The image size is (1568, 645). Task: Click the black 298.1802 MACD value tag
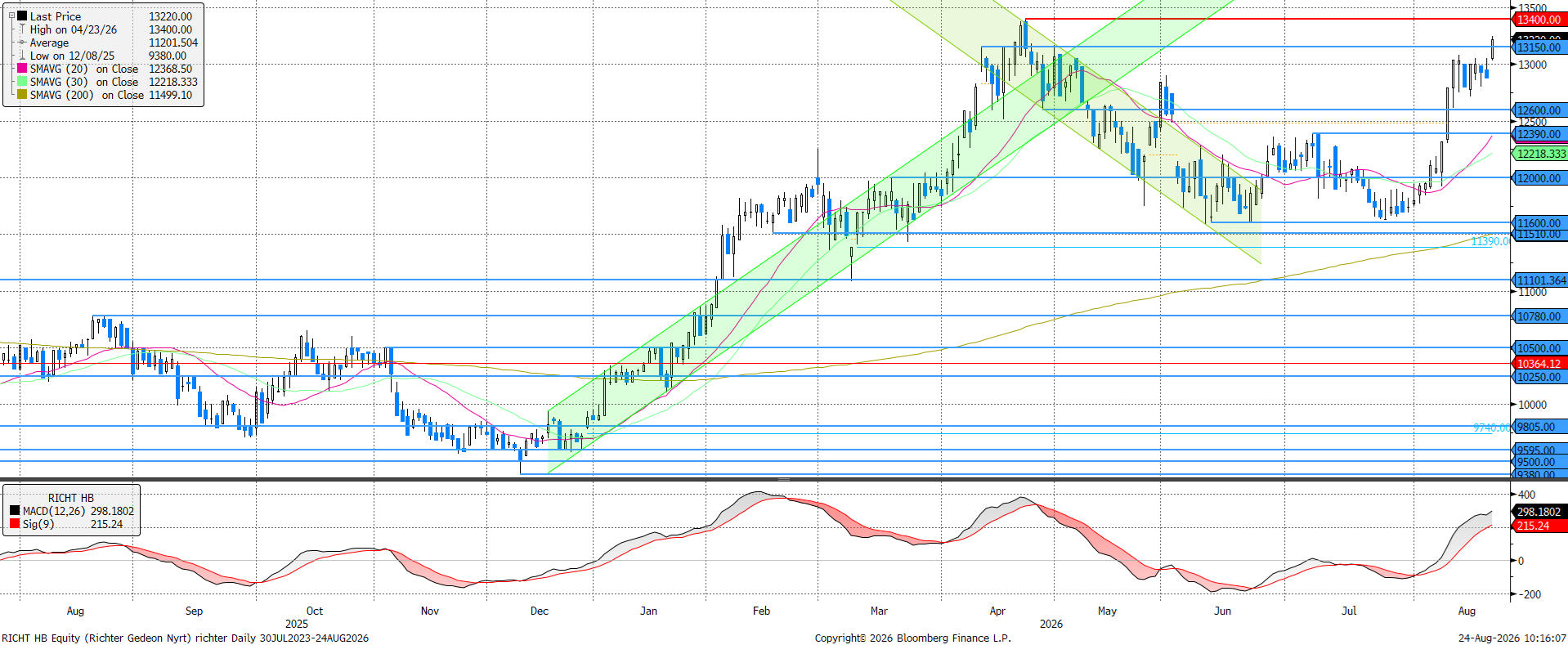click(x=1539, y=512)
